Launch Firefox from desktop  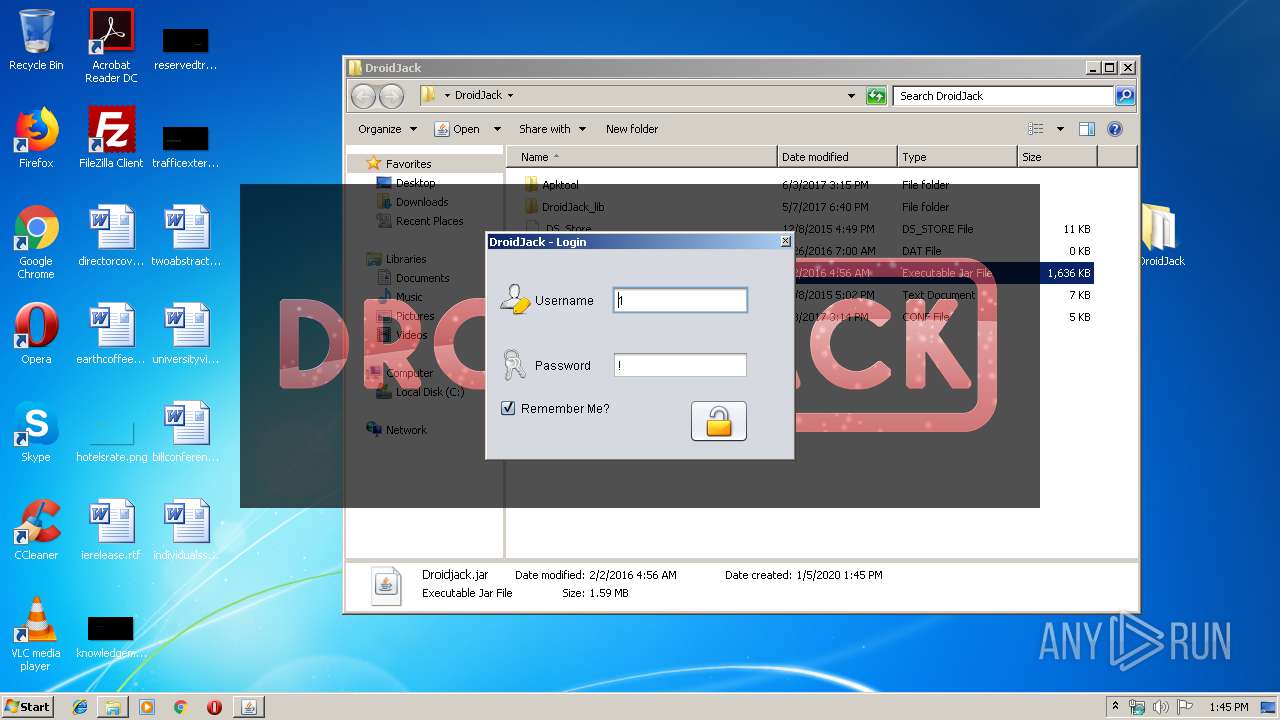[36, 138]
